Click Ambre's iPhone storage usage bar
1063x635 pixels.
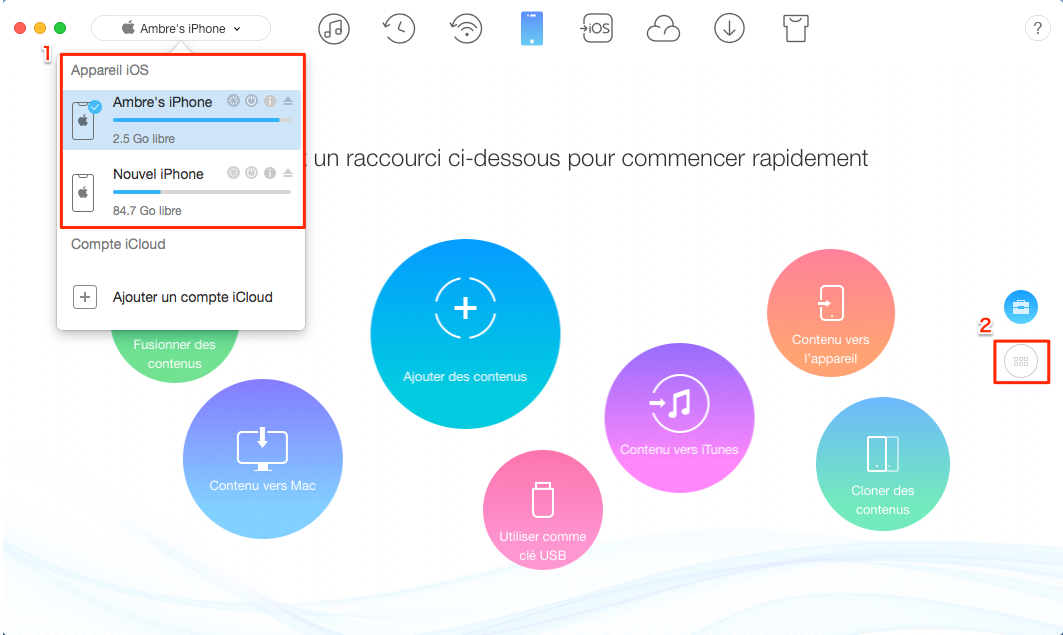click(202, 120)
